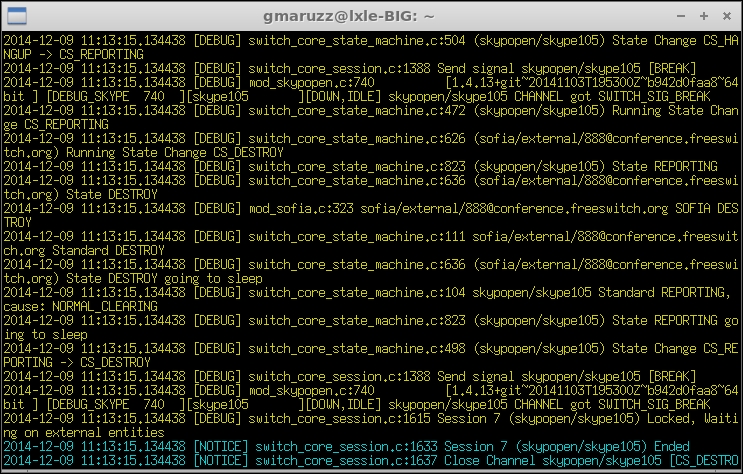Click NOTICE line 'switch_core_session.c:1633 Session 7'

coord(381,447)
